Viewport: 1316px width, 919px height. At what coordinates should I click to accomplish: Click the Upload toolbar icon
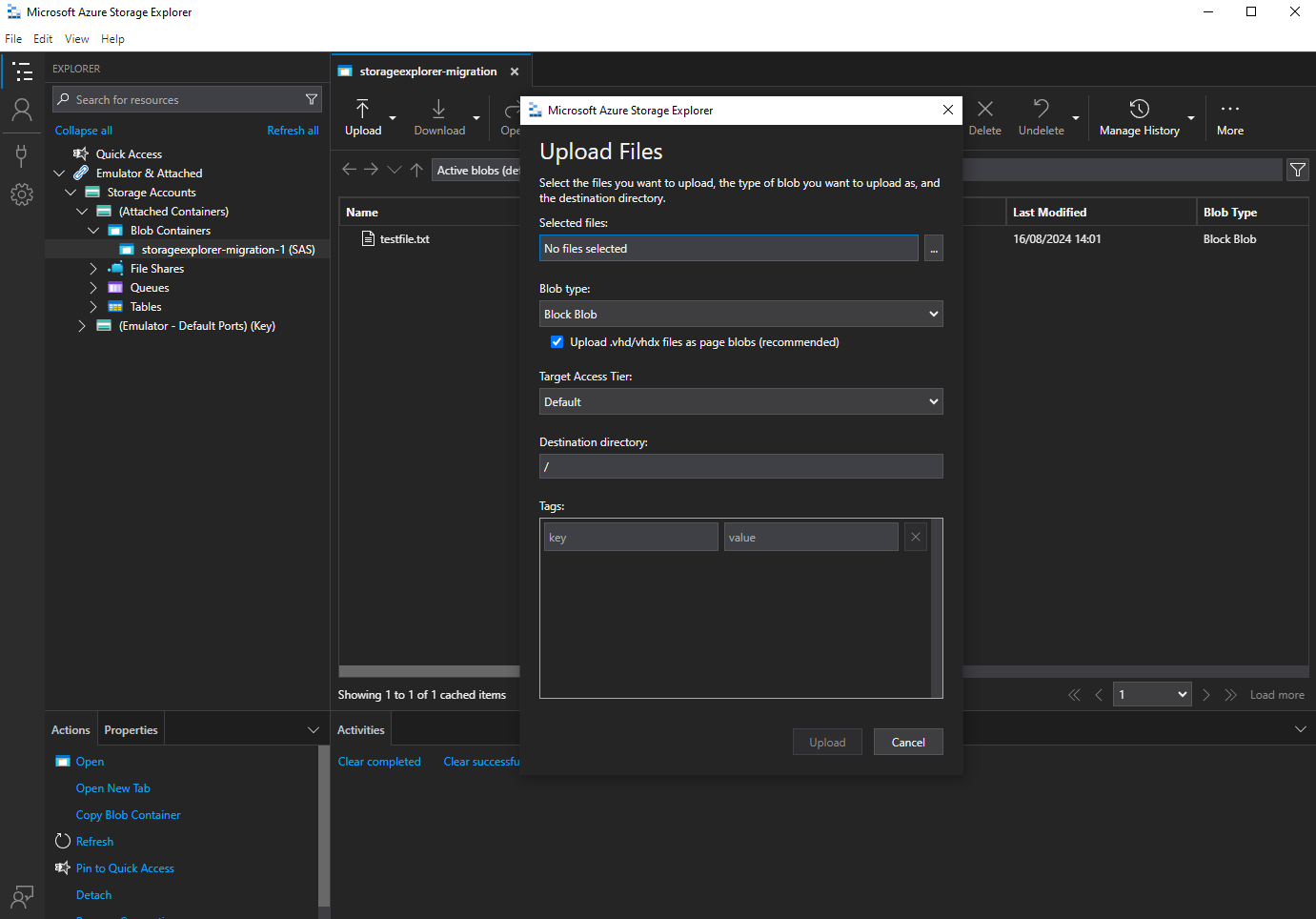coord(363,117)
